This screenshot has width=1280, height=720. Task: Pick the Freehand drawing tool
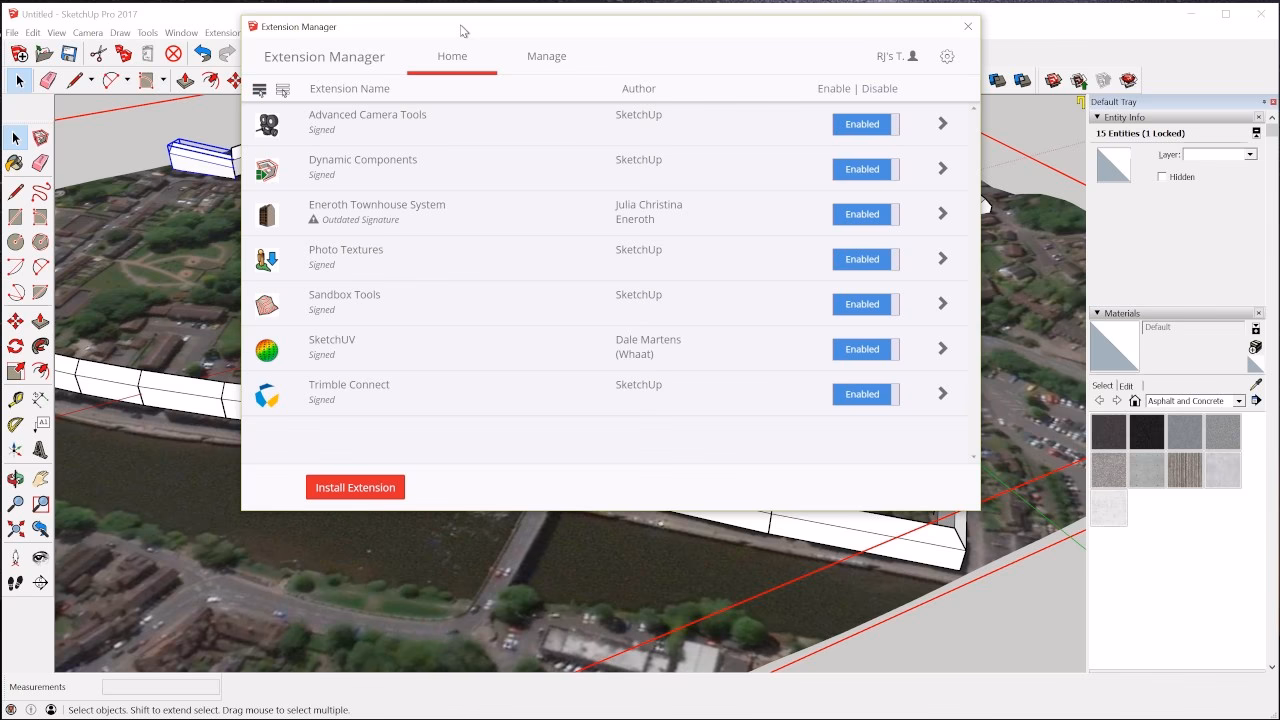40,192
